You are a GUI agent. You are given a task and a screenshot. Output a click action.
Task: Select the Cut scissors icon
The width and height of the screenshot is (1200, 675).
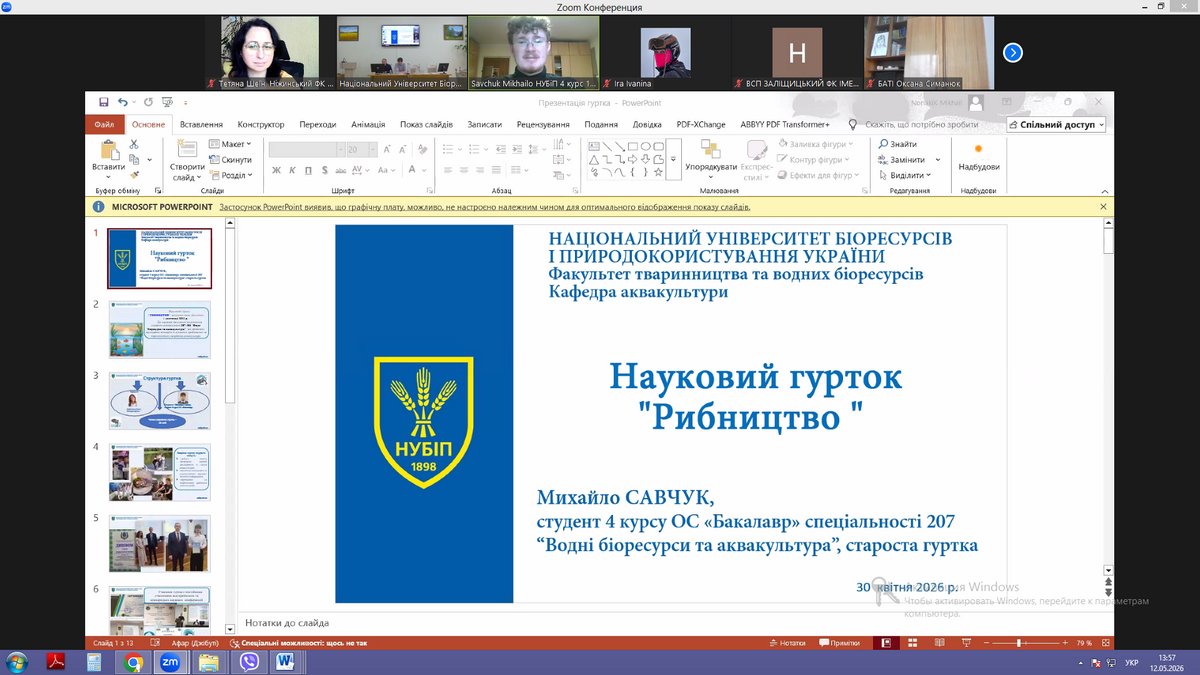pos(134,144)
